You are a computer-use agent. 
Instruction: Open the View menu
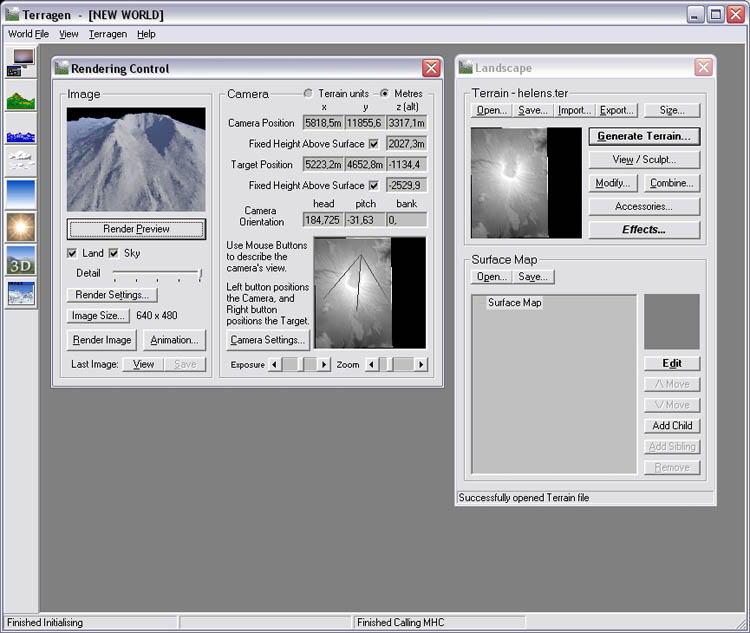coord(68,34)
